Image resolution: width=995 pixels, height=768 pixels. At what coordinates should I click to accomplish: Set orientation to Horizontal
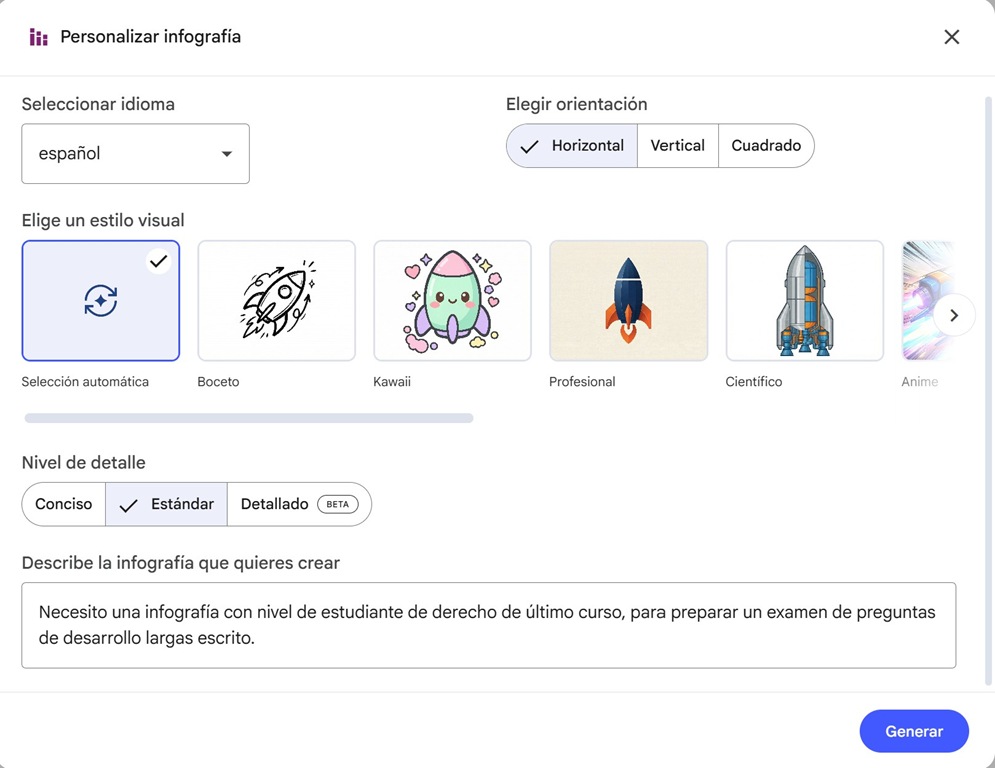coord(572,146)
